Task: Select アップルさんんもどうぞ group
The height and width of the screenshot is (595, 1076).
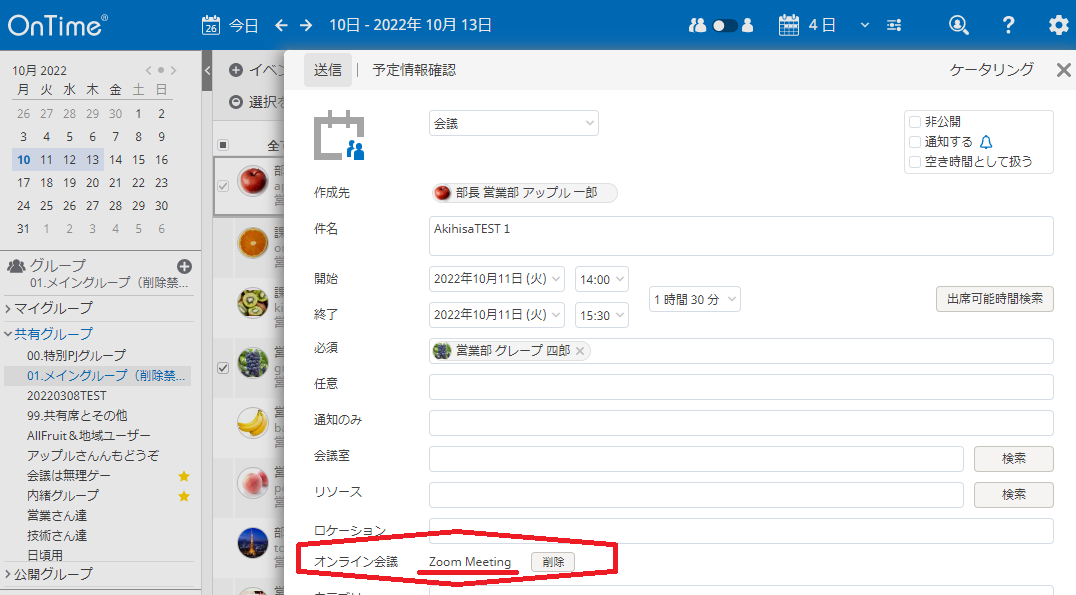Action: click(x=93, y=456)
